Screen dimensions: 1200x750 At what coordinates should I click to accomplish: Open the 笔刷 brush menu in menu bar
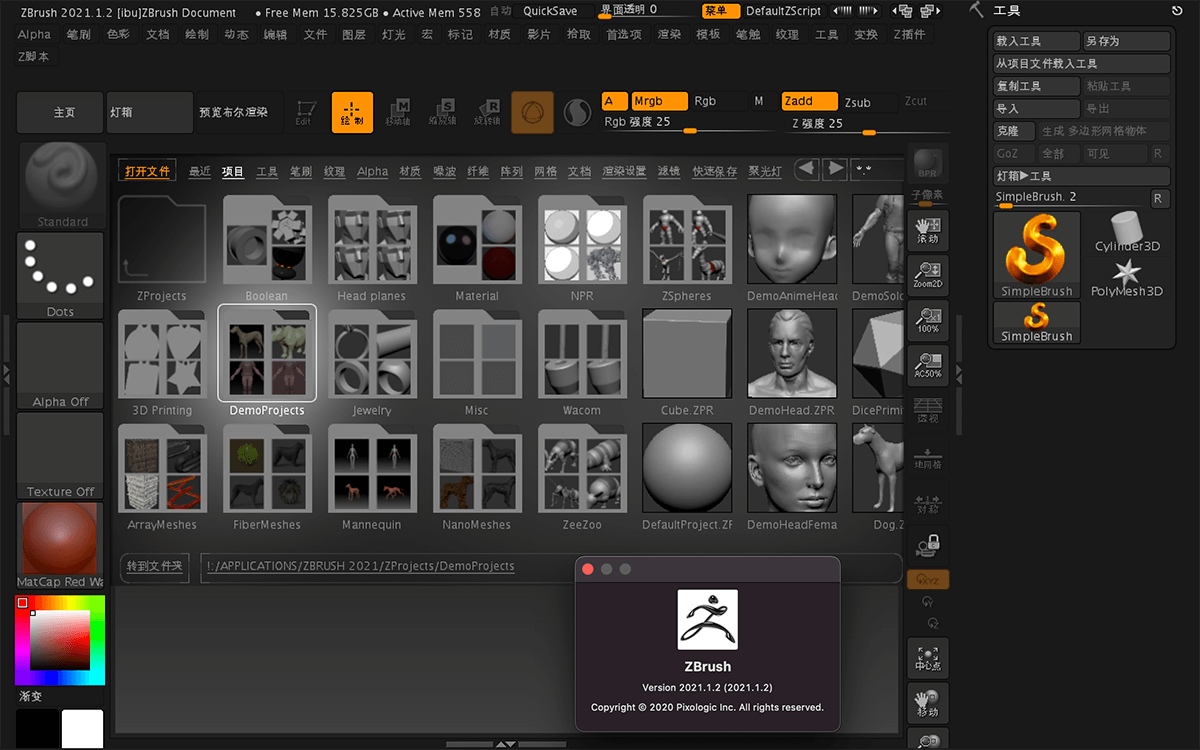pyautogui.click(x=78, y=34)
